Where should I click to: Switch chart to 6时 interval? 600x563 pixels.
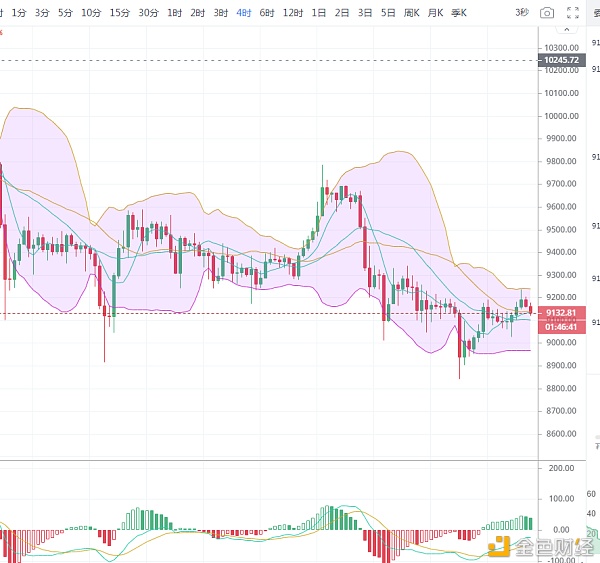267,13
